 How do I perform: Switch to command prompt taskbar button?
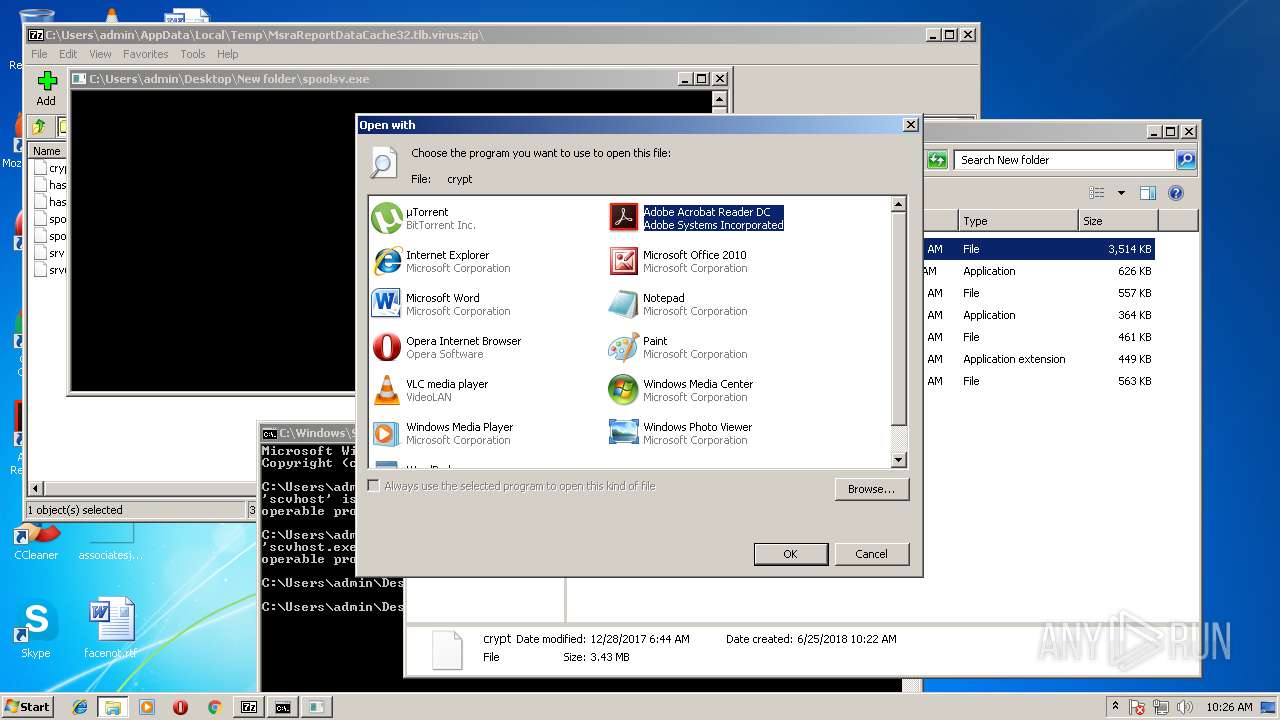(283, 707)
